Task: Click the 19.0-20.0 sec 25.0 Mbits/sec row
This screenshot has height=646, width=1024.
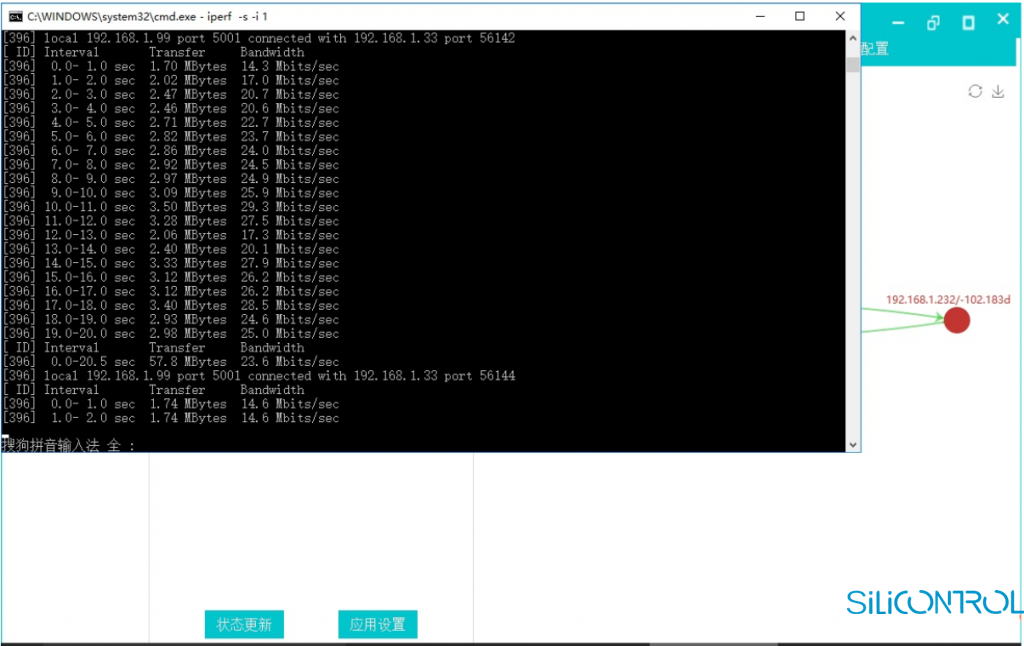Action: 171,334
